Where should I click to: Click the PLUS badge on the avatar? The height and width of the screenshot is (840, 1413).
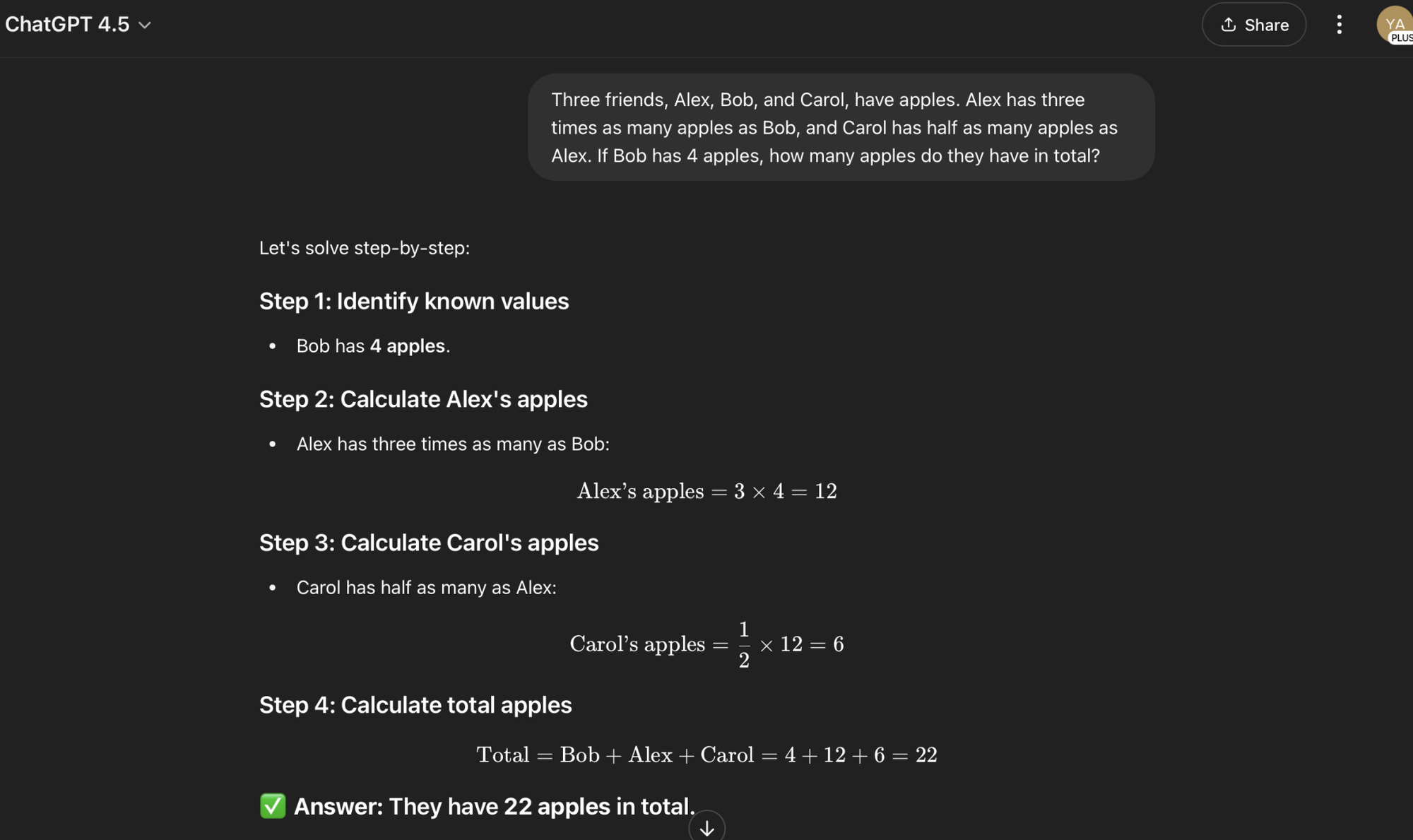1401,38
